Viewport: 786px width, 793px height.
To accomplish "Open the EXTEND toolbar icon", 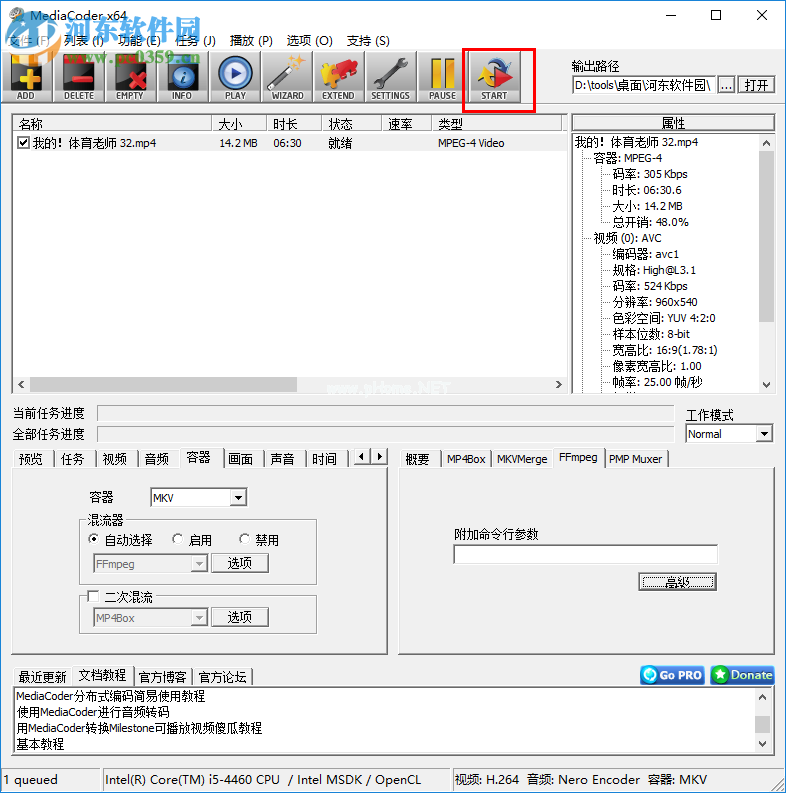I will coord(338,77).
